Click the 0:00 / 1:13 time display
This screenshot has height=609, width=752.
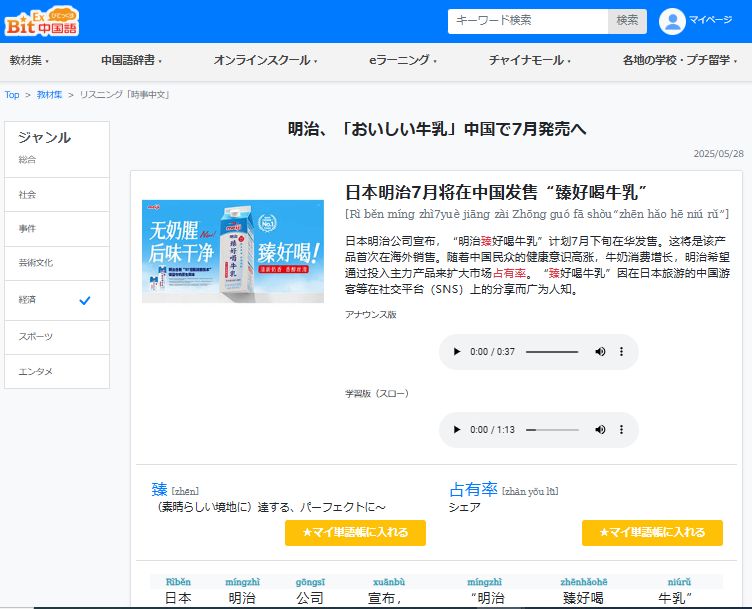pyautogui.click(x=492, y=430)
